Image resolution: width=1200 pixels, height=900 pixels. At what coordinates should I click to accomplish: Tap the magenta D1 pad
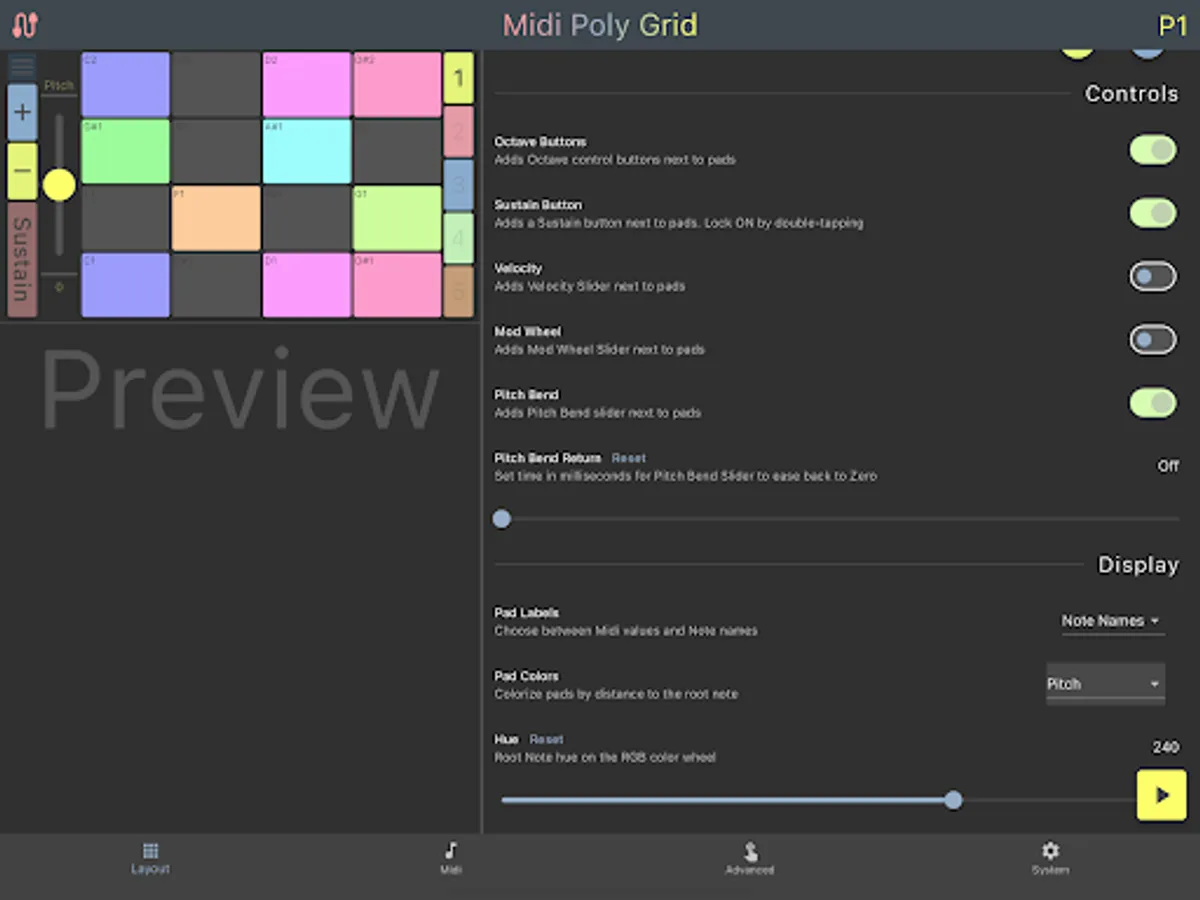(x=307, y=285)
